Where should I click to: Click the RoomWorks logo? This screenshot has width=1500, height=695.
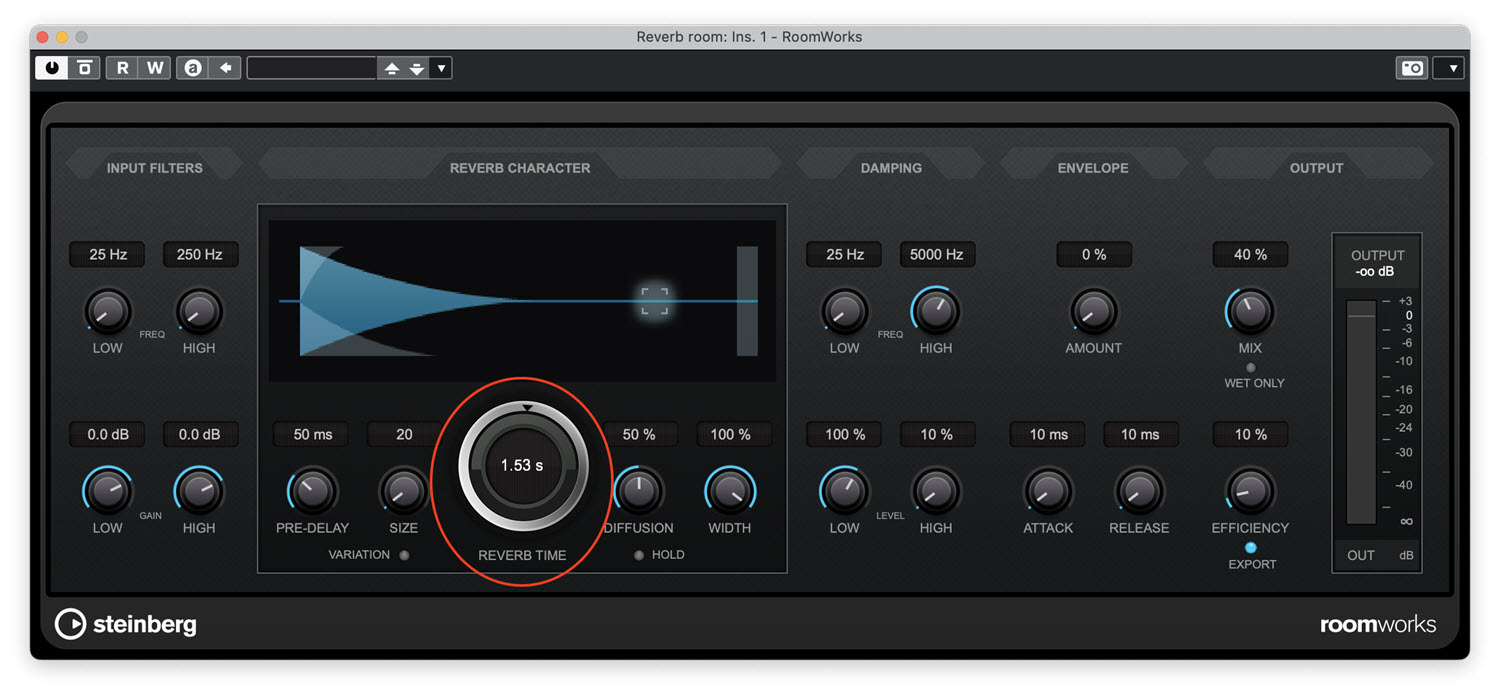(1378, 625)
